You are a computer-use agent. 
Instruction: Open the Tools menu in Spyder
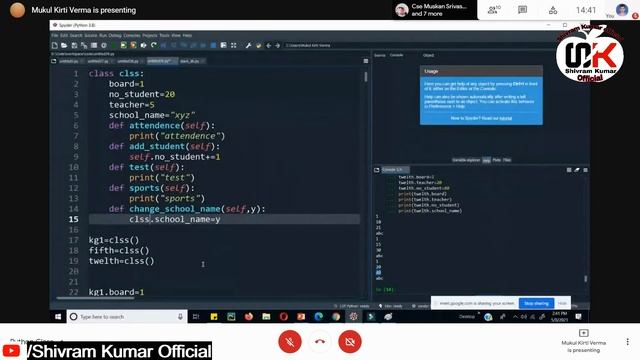click(x=164, y=36)
